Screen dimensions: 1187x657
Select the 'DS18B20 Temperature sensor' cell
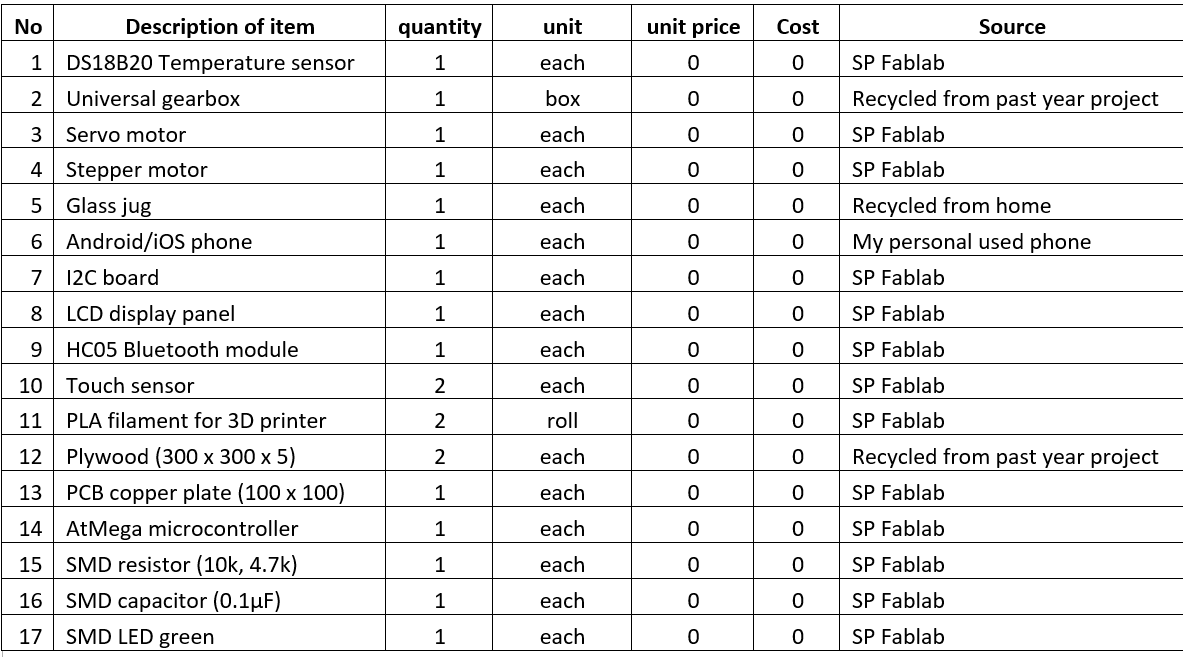point(210,63)
